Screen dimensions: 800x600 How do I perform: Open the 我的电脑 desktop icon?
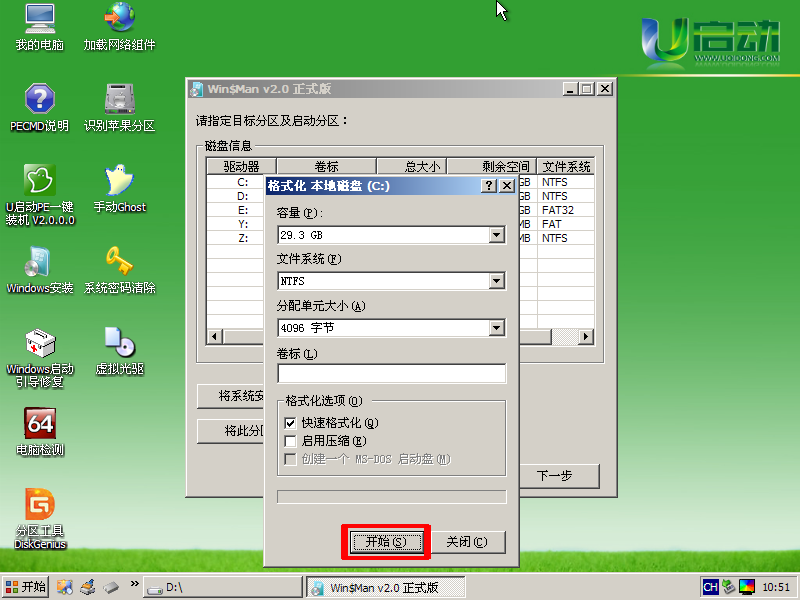tap(40, 27)
